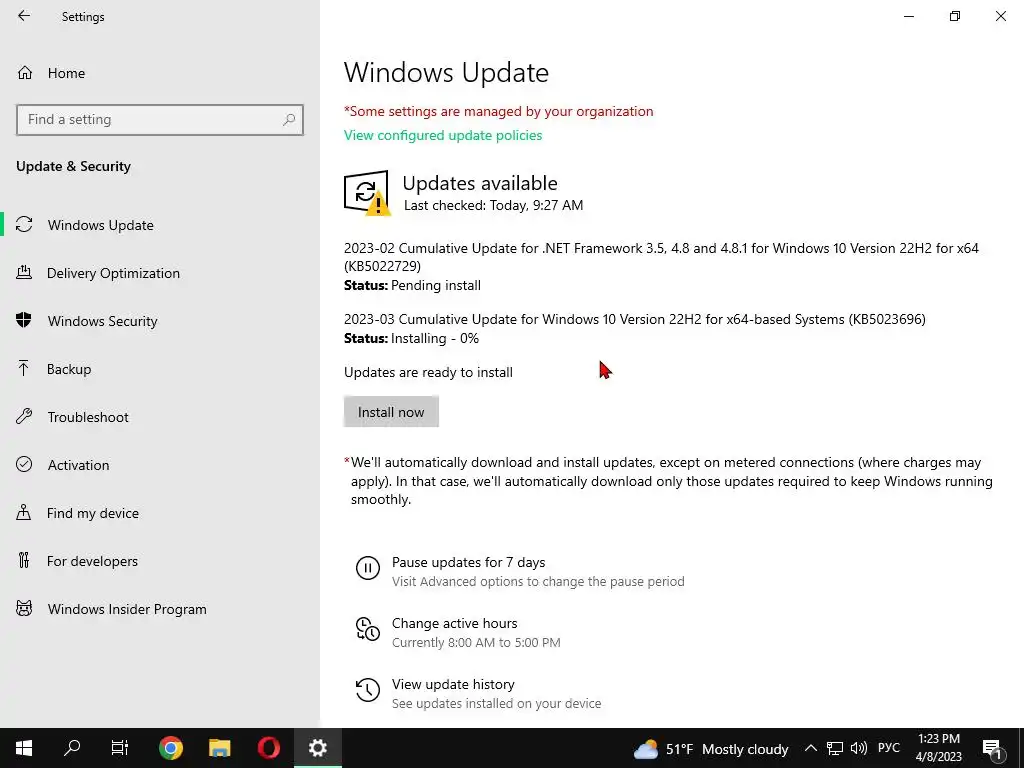Image resolution: width=1024 pixels, height=768 pixels.
Task: Click the Home house icon
Action: coord(25,72)
